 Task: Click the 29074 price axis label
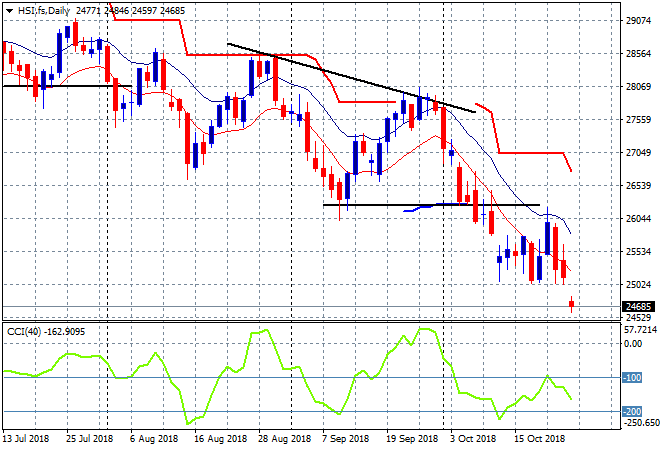[638, 21]
